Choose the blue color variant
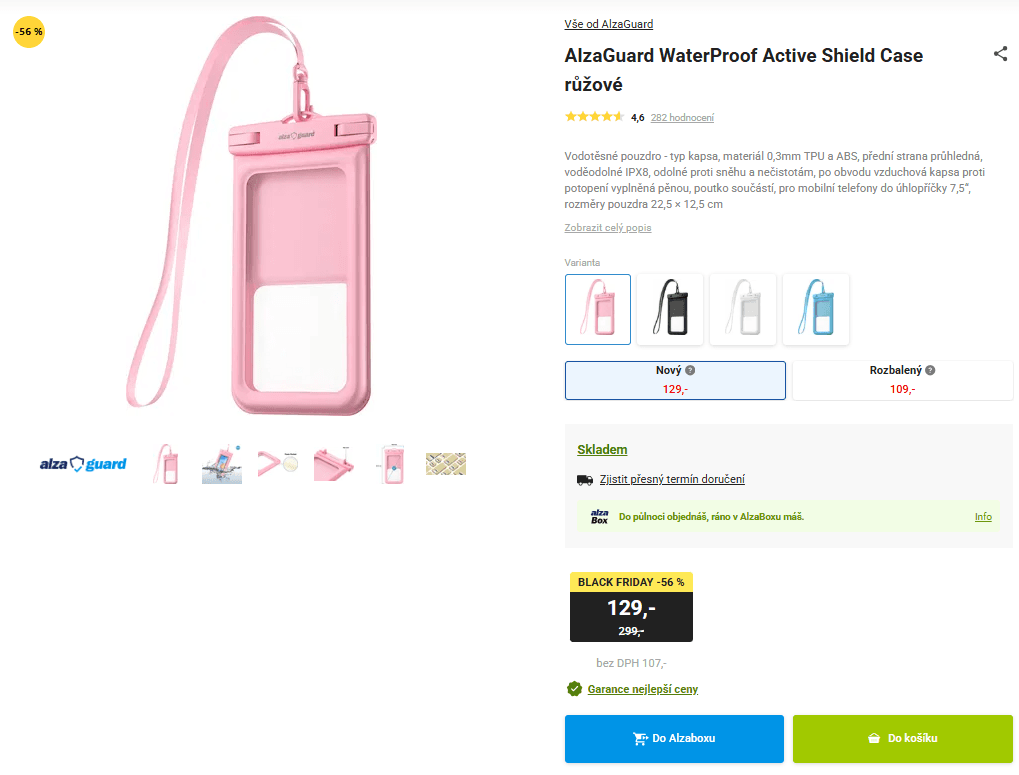Screen dimensions: 1019x775 tap(816, 309)
